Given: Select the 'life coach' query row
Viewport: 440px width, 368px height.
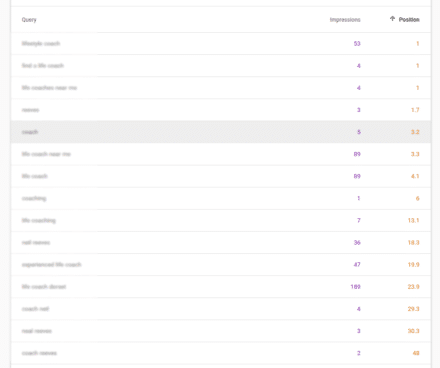Looking at the screenshot, I should (x=221, y=176).
